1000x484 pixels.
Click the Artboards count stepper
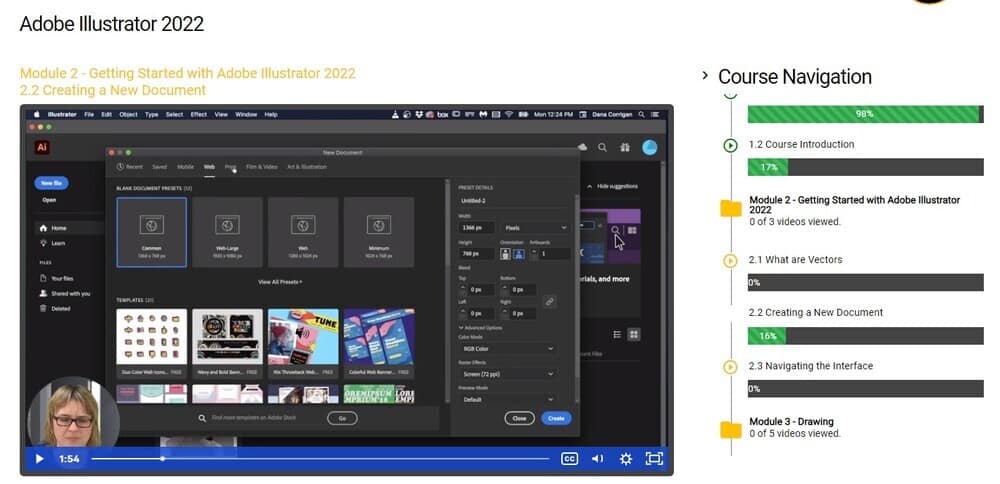(534, 254)
